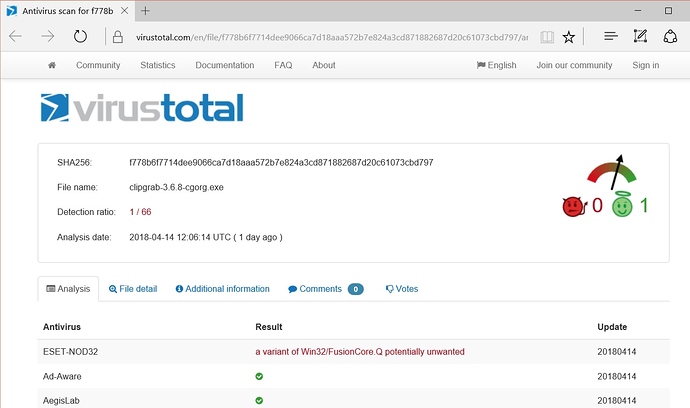Click the Update column header

(612, 327)
